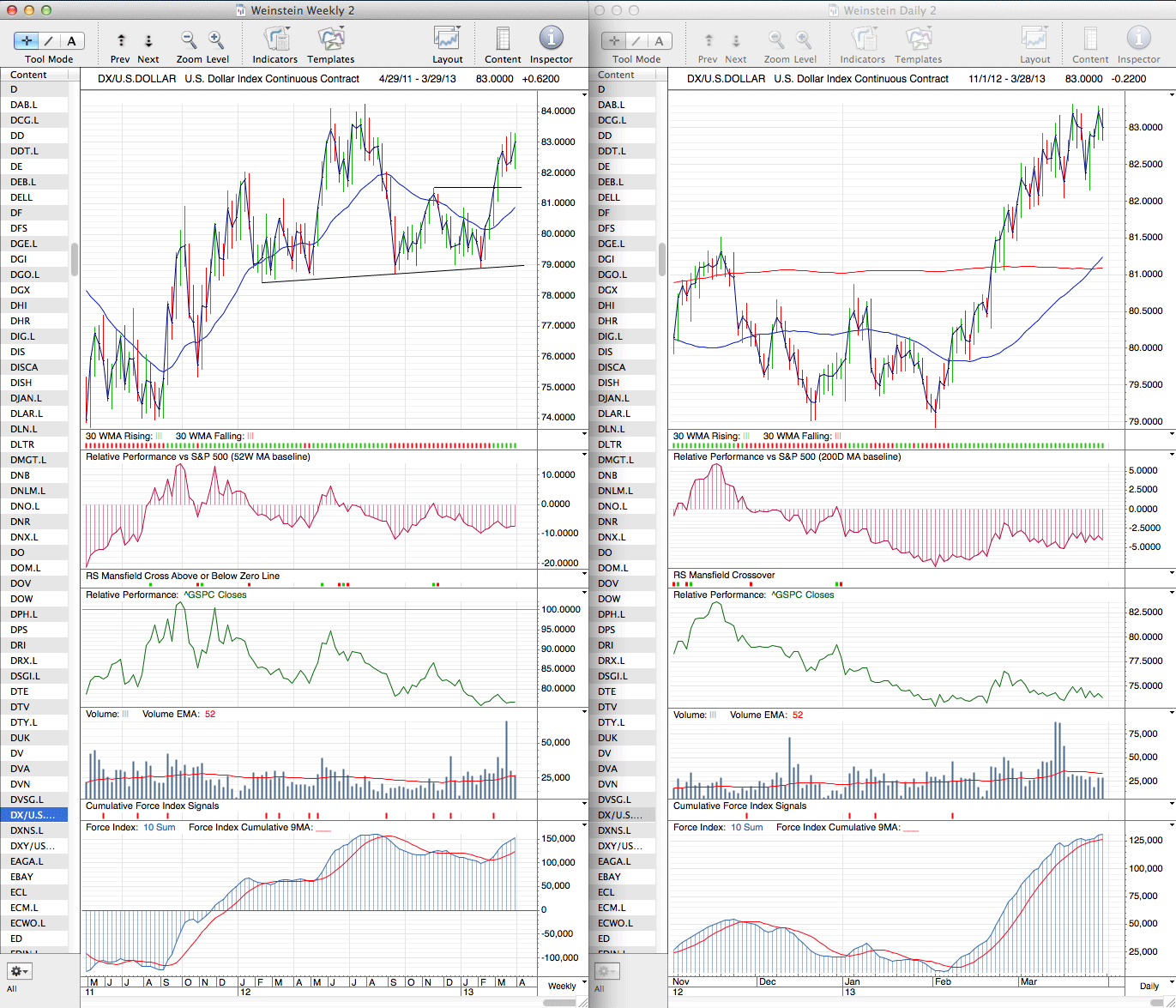1176x1008 pixels.
Task: Switch to line drawing tool mode in Weekly window
Action: (49, 41)
